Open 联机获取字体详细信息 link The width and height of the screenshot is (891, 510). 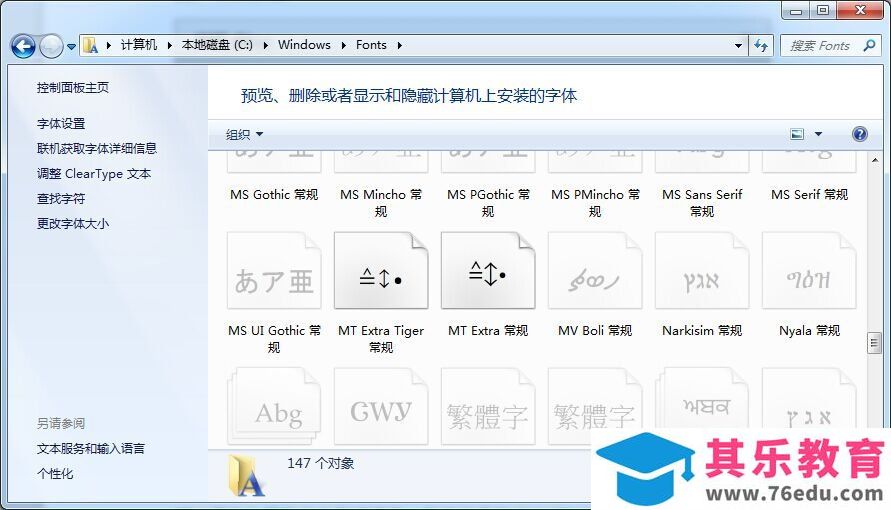(97, 148)
